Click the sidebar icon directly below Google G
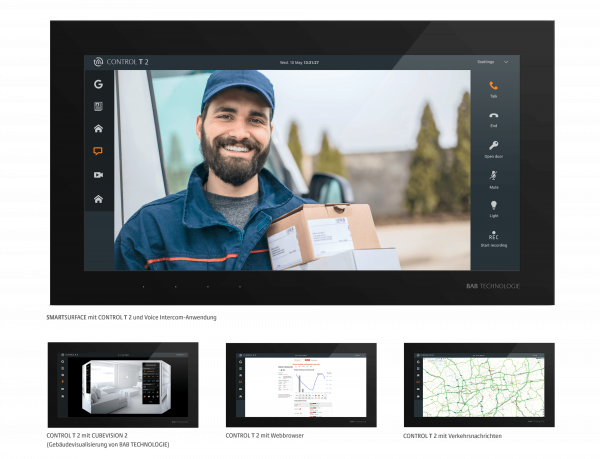 tap(98, 106)
